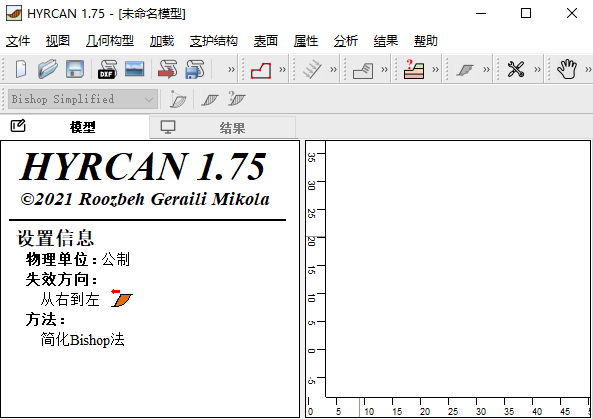The height and width of the screenshot is (419, 593).
Task: Minimize the HYRCAN window
Action: point(481,14)
